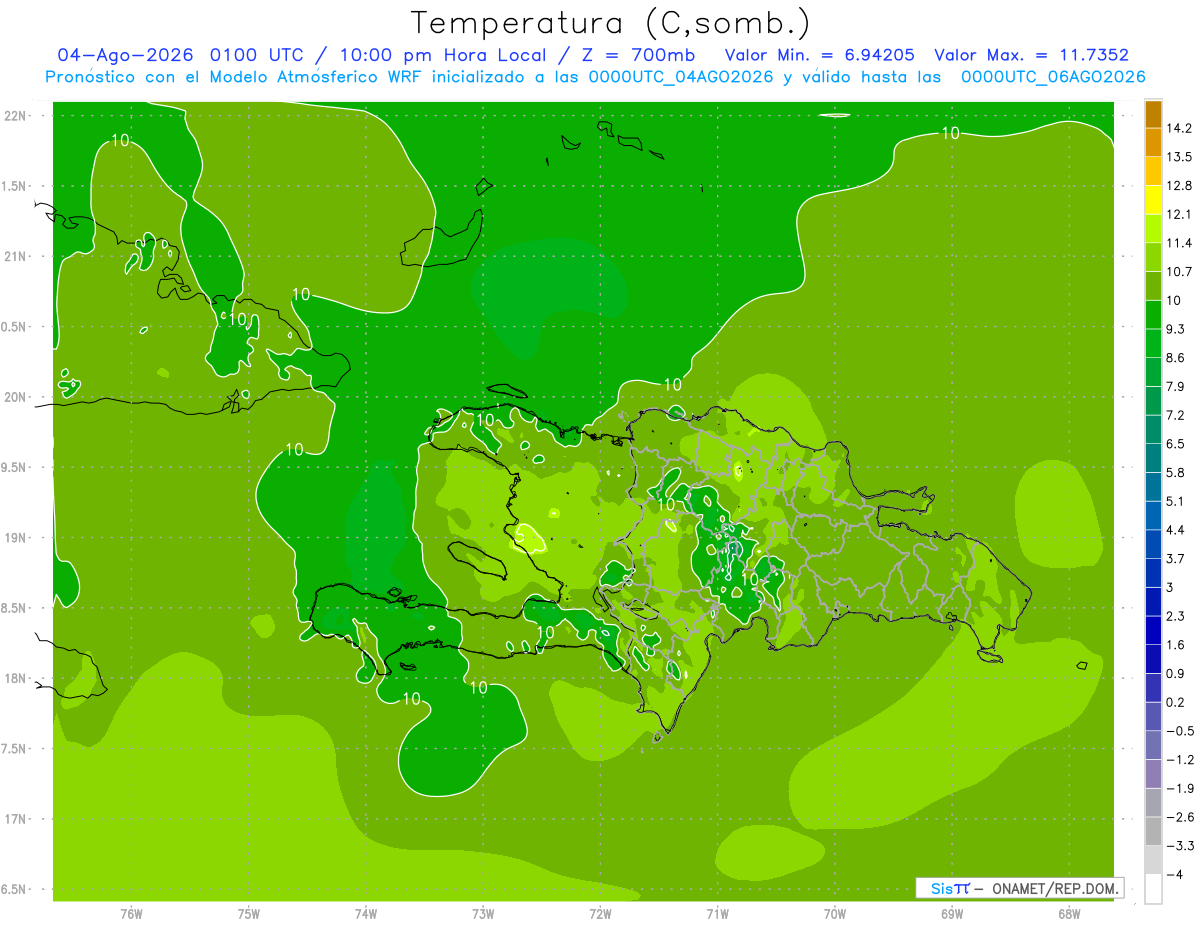Viewport: 1200px width, 927px height.
Task: Click '0000UTC_04AGO2026' initialization timestamp
Action: tap(681, 77)
